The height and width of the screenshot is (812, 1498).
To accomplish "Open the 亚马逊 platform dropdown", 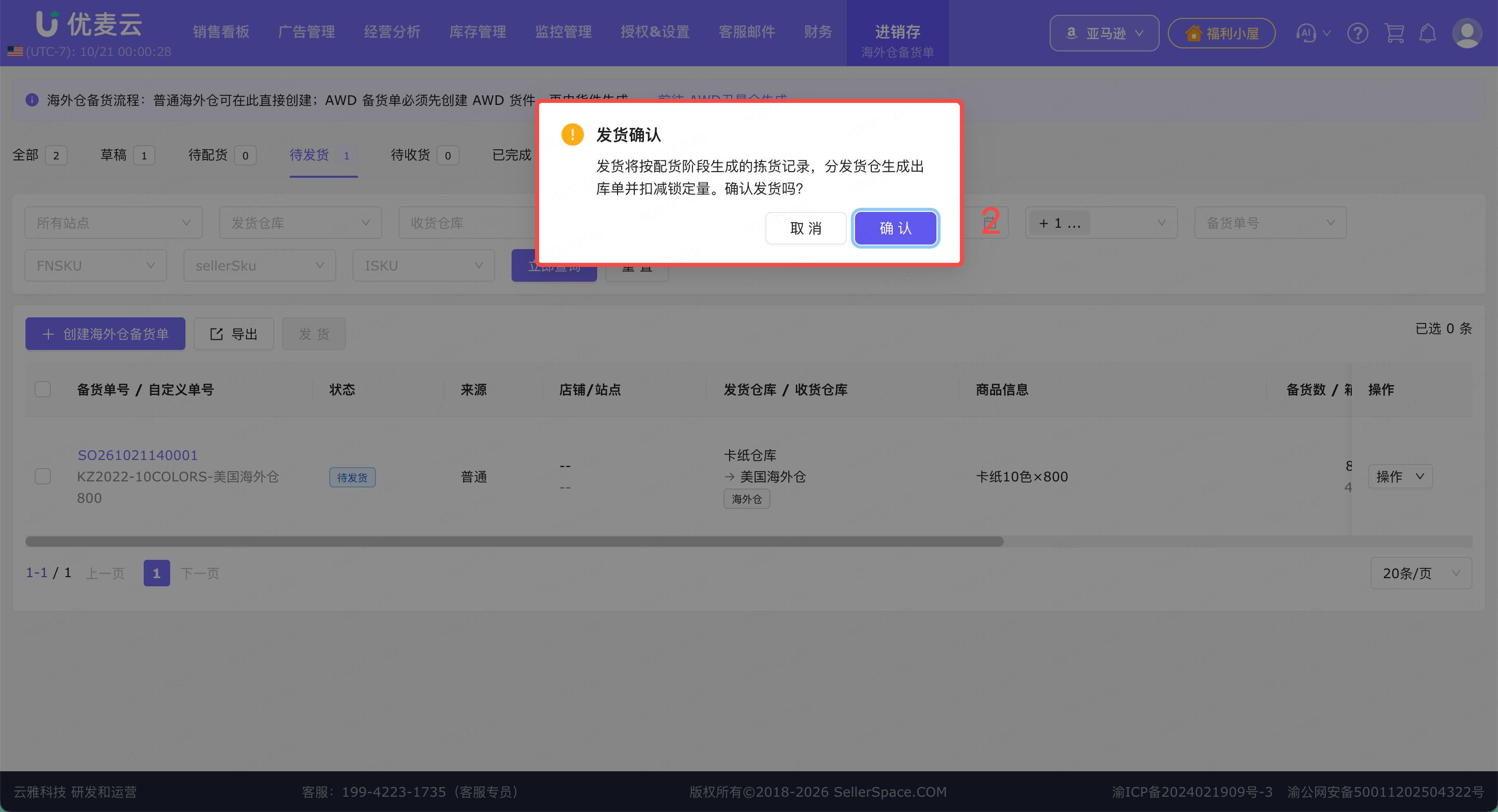I will (1104, 33).
